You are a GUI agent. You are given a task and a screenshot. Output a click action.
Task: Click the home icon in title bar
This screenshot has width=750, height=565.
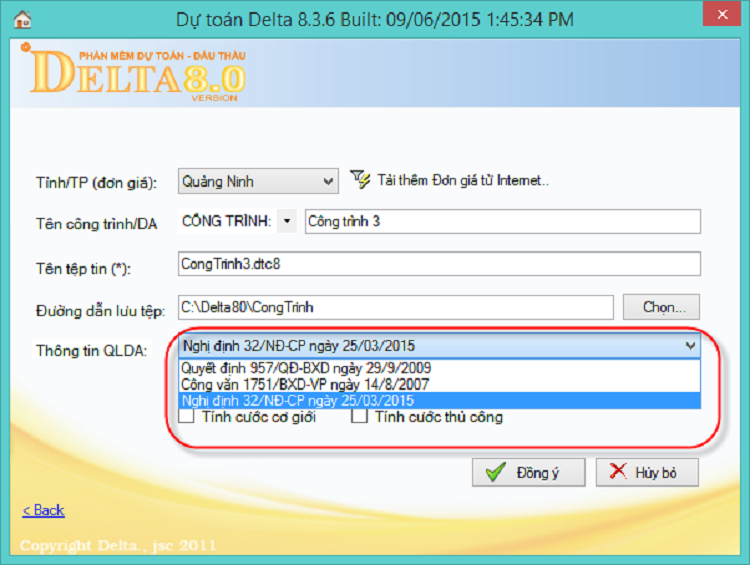coord(22,19)
